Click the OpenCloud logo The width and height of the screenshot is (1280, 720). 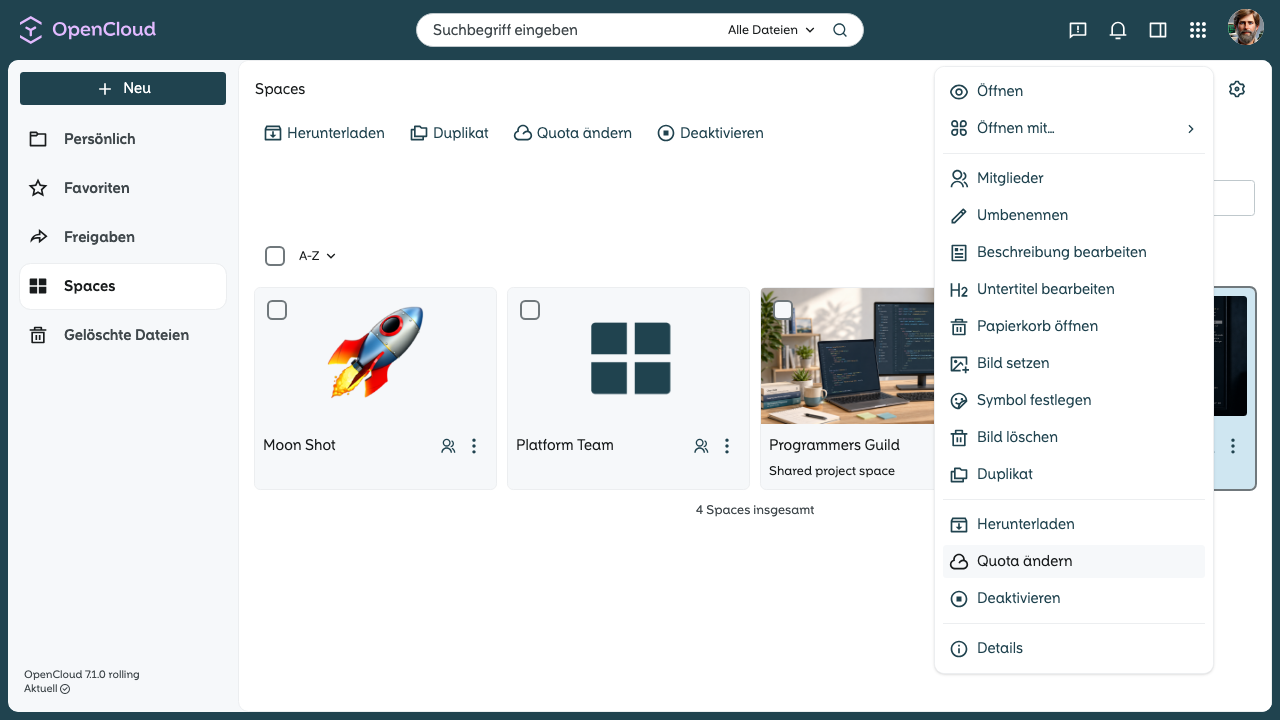click(88, 30)
